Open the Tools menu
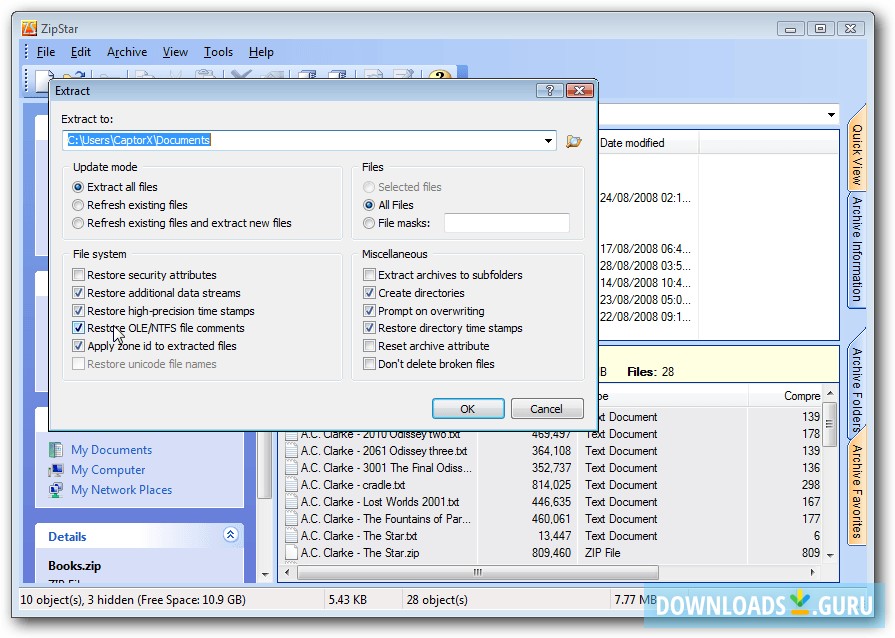The image size is (895, 638). click(218, 51)
